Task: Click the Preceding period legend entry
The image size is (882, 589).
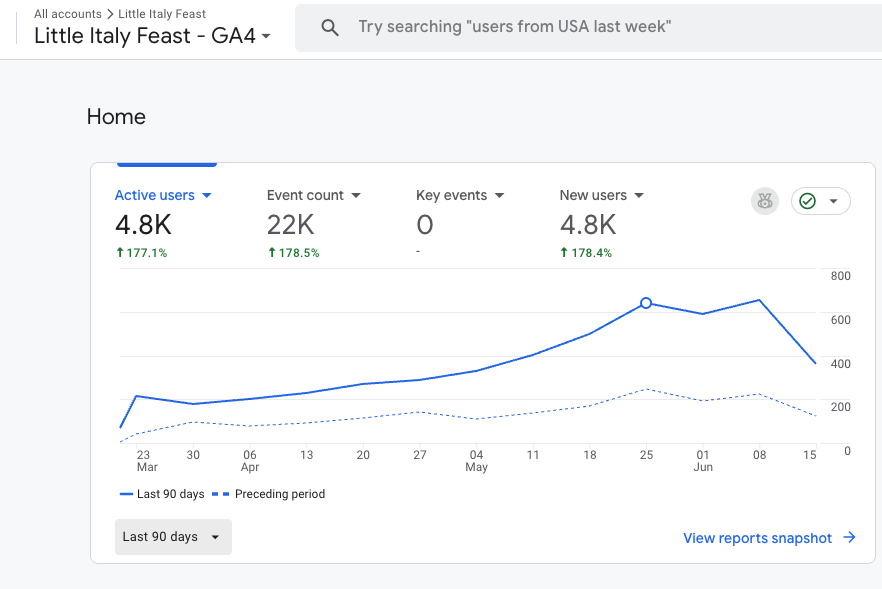Action: click(269, 494)
